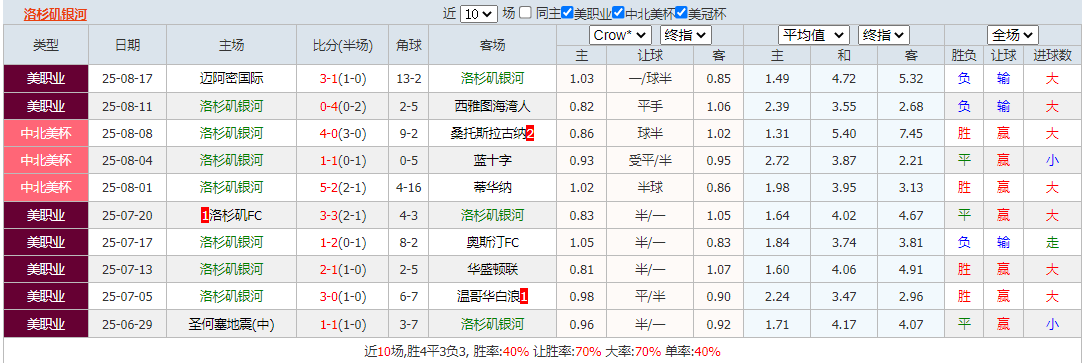Toggle the 同主 checkbox

[526, 13]
